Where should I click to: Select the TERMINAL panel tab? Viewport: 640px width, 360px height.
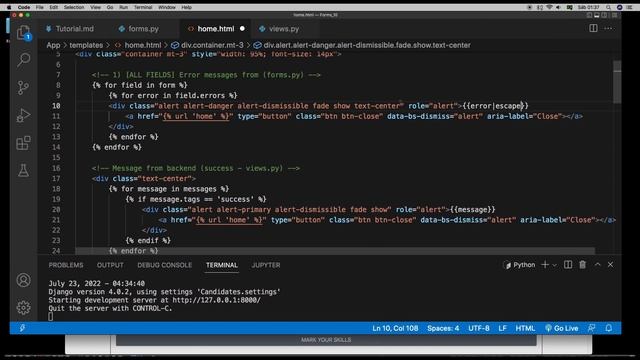[x=222, y=265]
